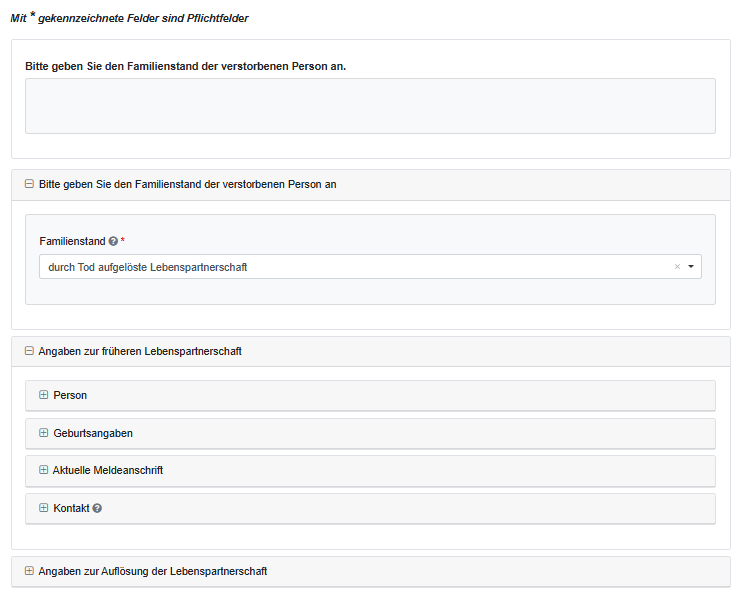
Task: Click the minus icon beside Angaben zur früheren Lebenspartnerschaft
Action: [x=29, y=351]
